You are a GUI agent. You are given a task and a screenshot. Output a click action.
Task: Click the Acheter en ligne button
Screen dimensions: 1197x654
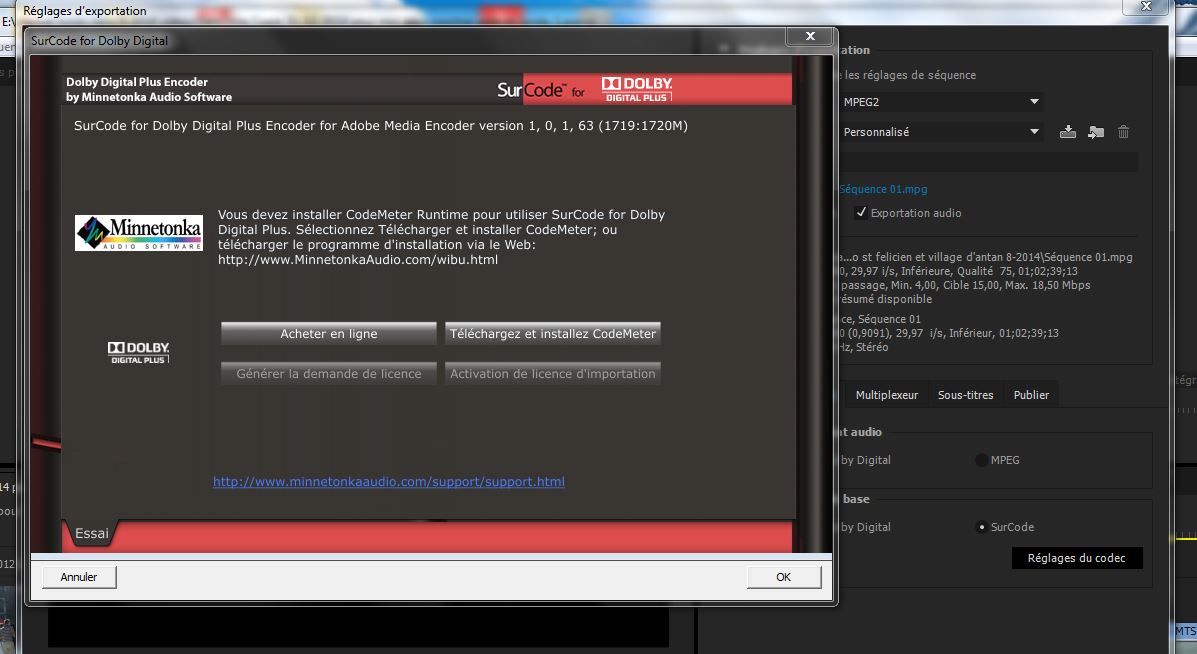point(328,333)
